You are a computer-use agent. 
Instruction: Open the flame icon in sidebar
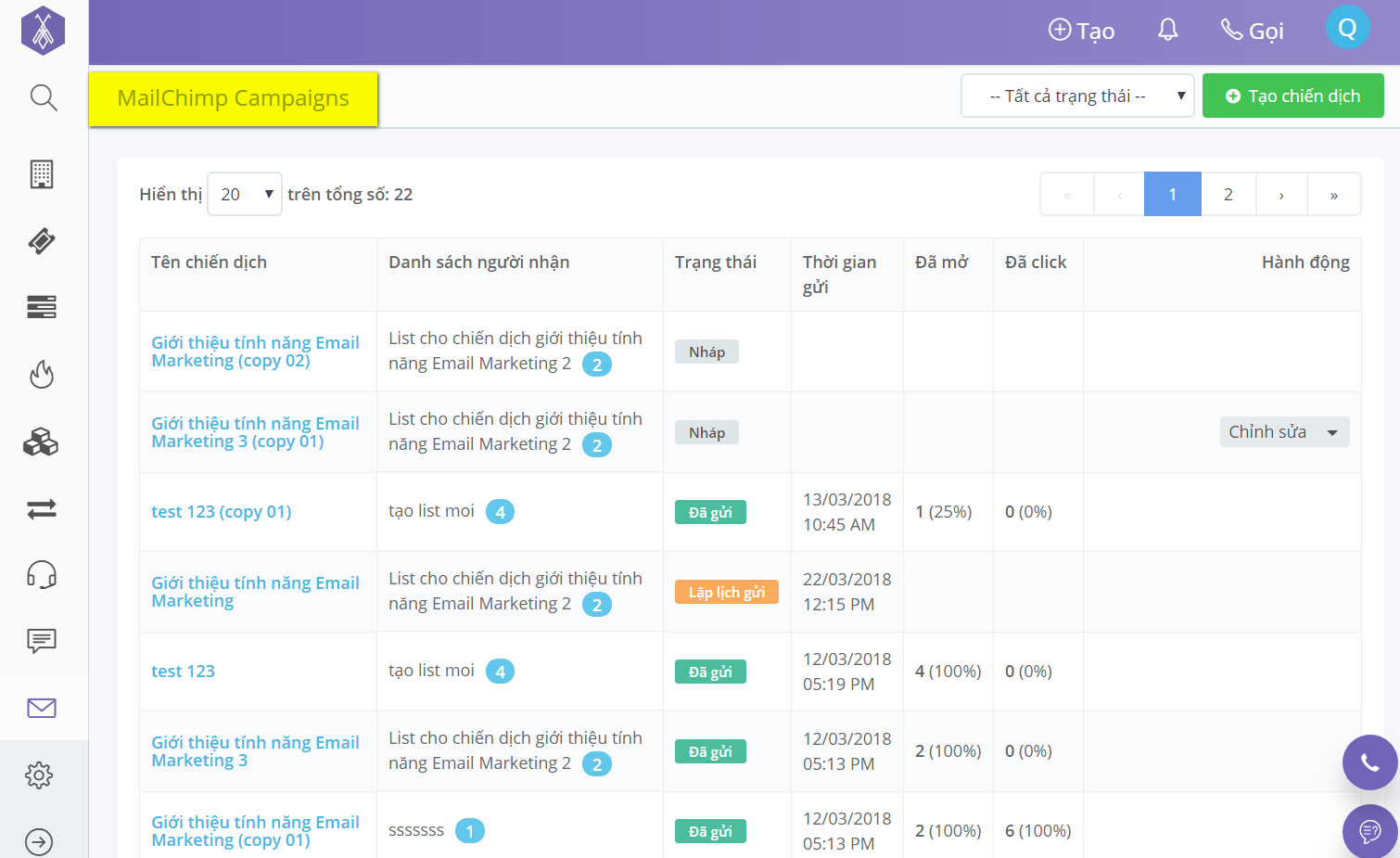tap(42, 374)
